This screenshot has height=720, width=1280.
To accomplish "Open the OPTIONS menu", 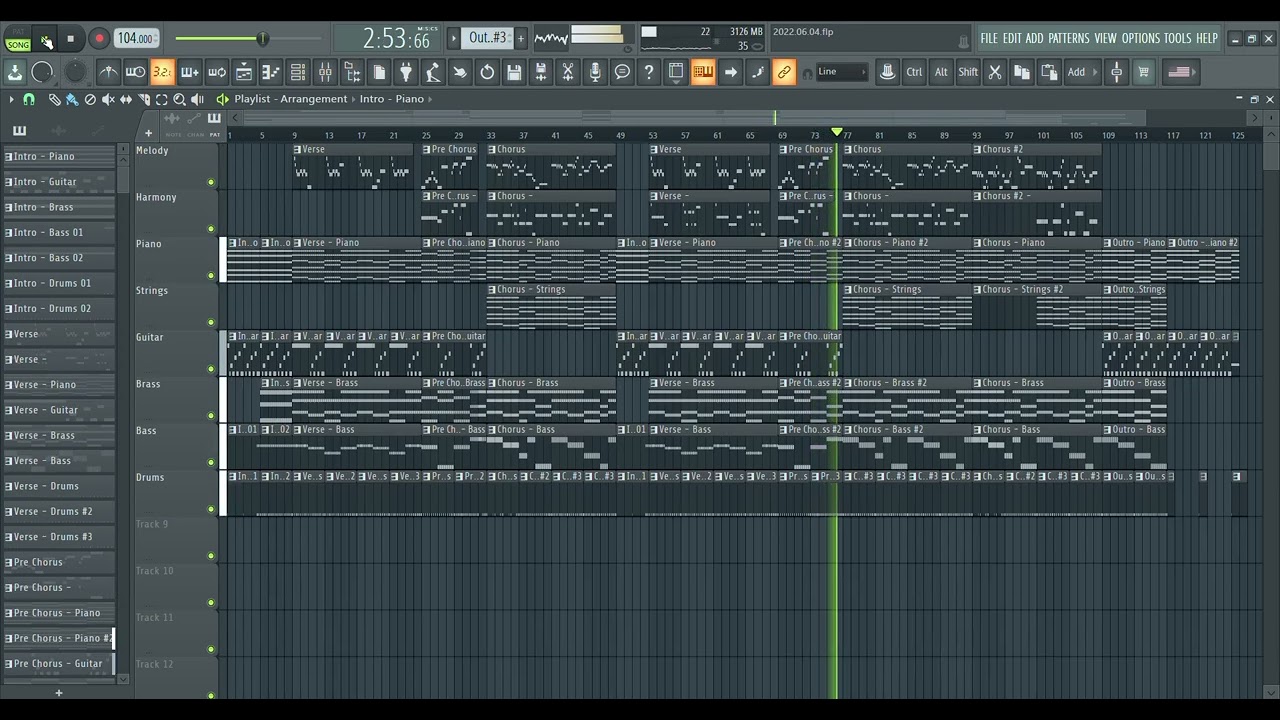I will click(1141, 38).
